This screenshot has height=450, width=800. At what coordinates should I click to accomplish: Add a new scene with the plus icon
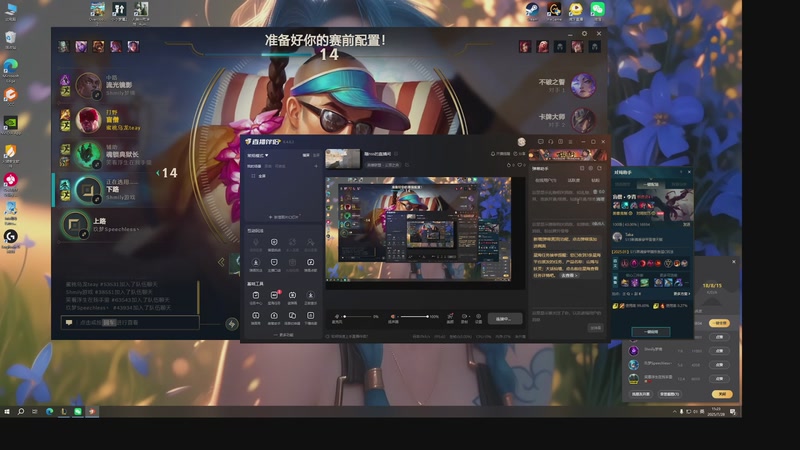pos(316,166)
